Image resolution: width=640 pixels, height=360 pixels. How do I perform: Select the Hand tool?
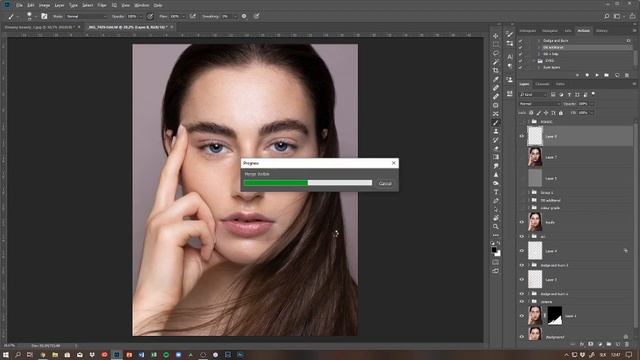496,218
